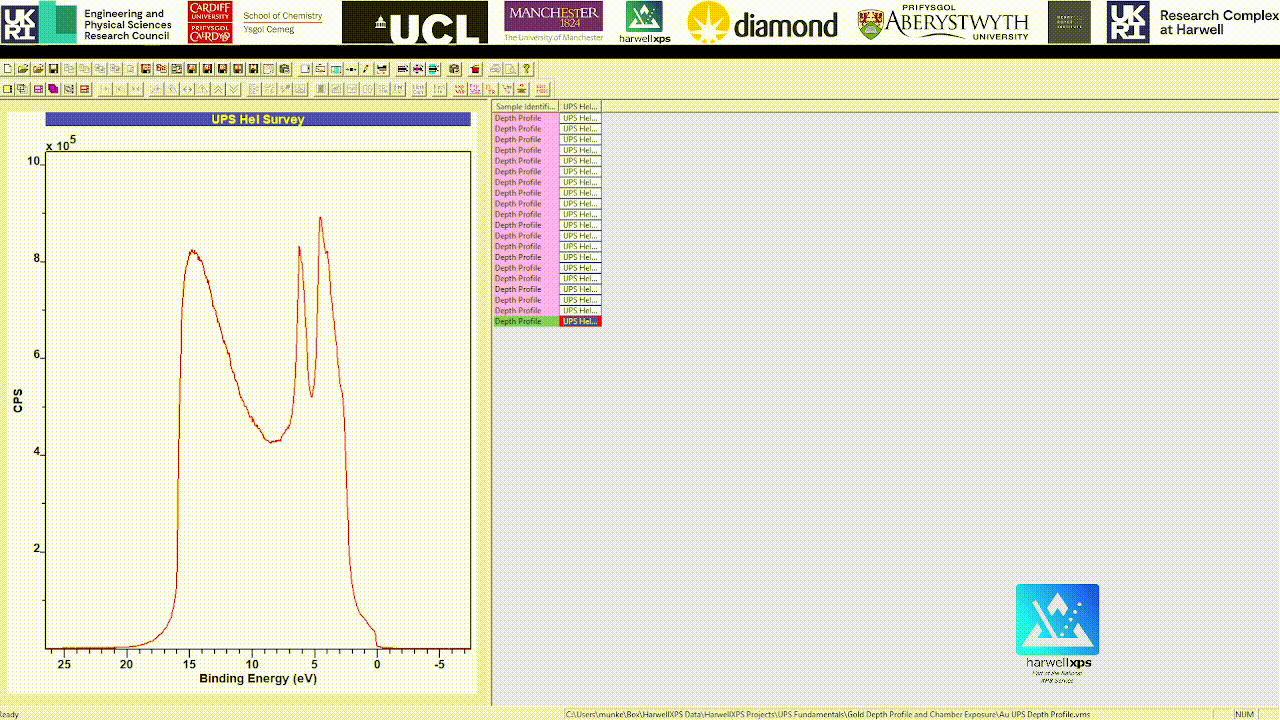Select the yellow tile display icon
The height and width of the screenshot is (720, 1280).
[x=7, y=89]
